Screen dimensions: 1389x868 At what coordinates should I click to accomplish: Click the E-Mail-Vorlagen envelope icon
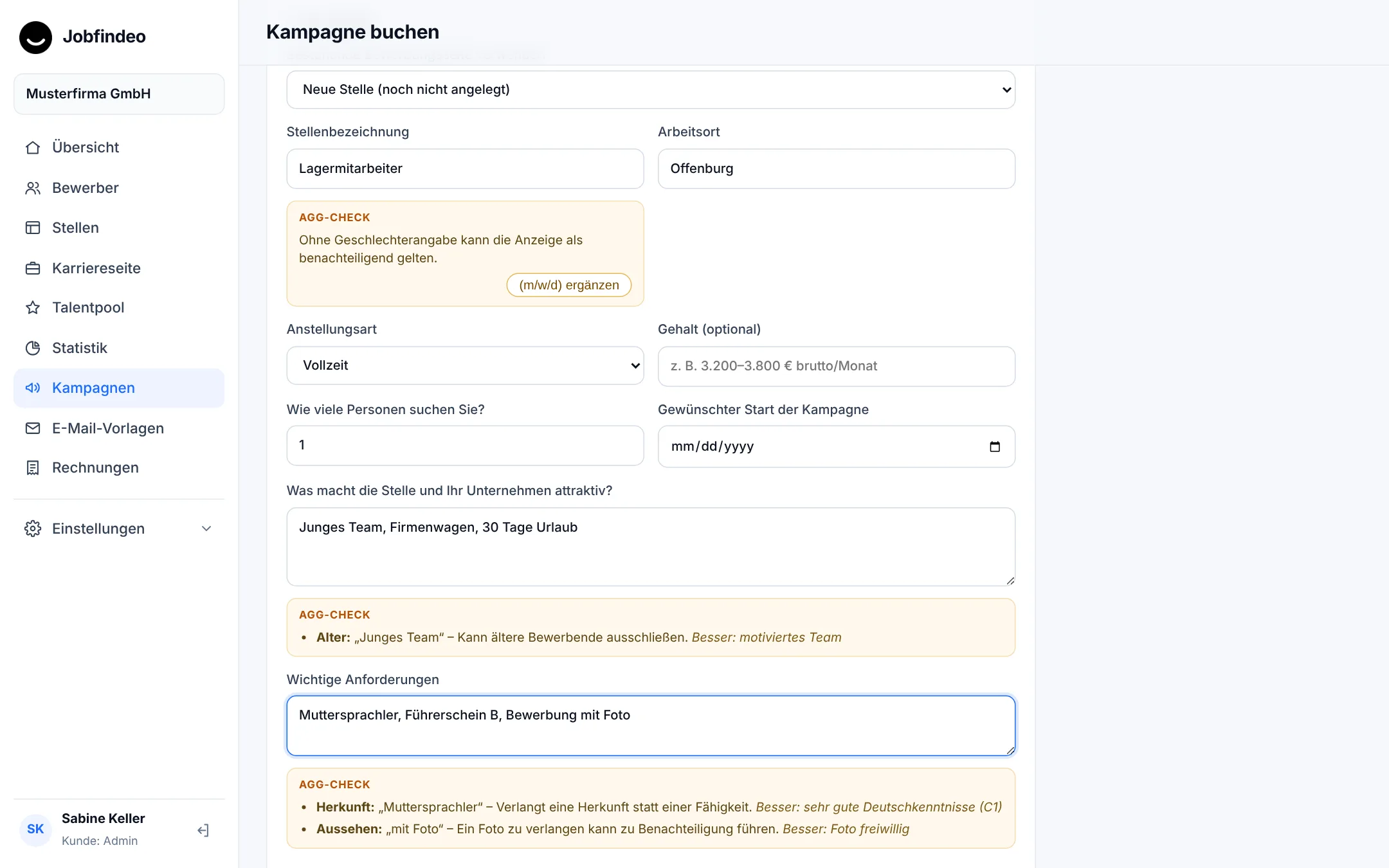33,428
